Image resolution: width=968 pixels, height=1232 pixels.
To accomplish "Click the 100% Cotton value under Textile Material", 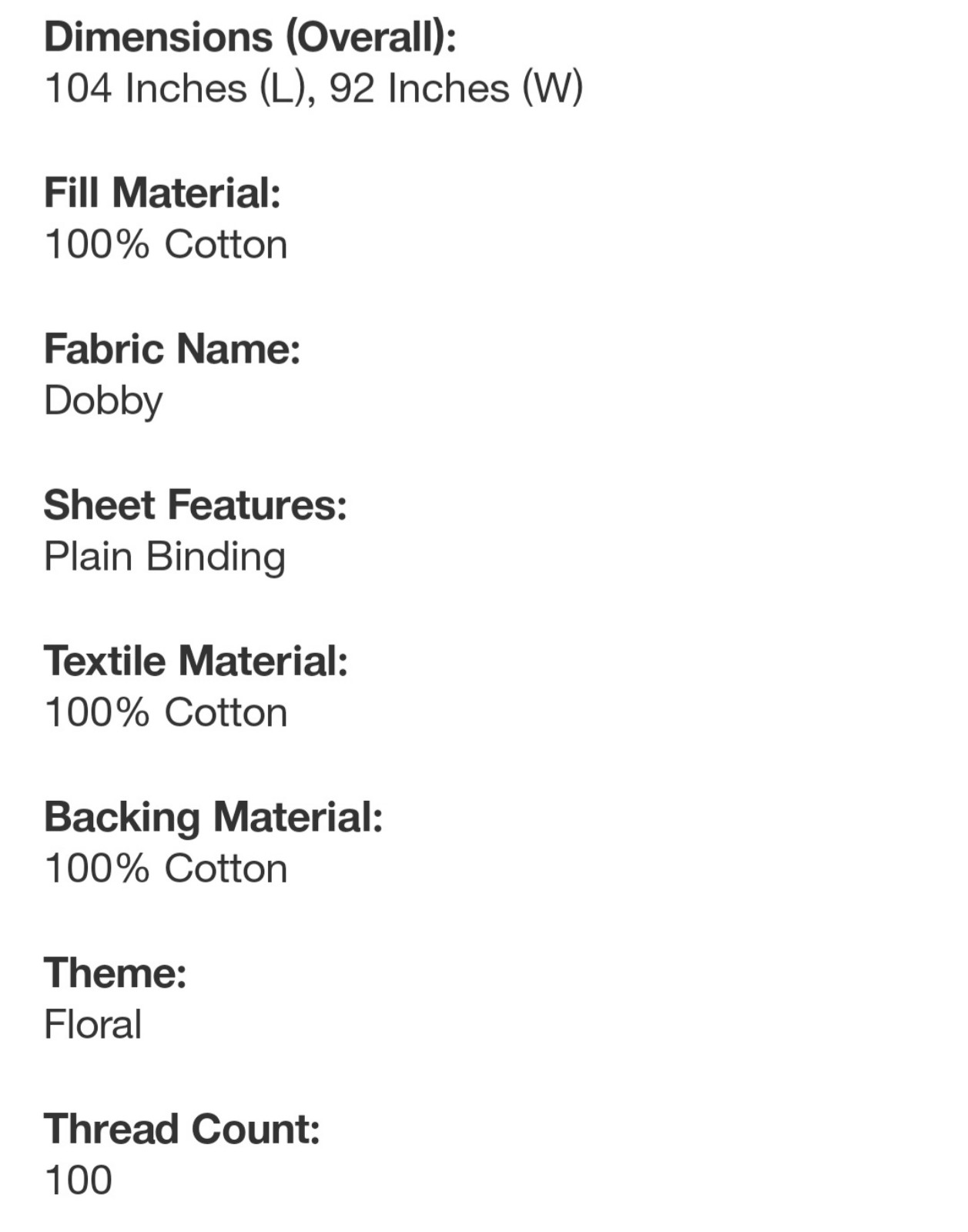I will pyautogui.click(x=166, y=712).
